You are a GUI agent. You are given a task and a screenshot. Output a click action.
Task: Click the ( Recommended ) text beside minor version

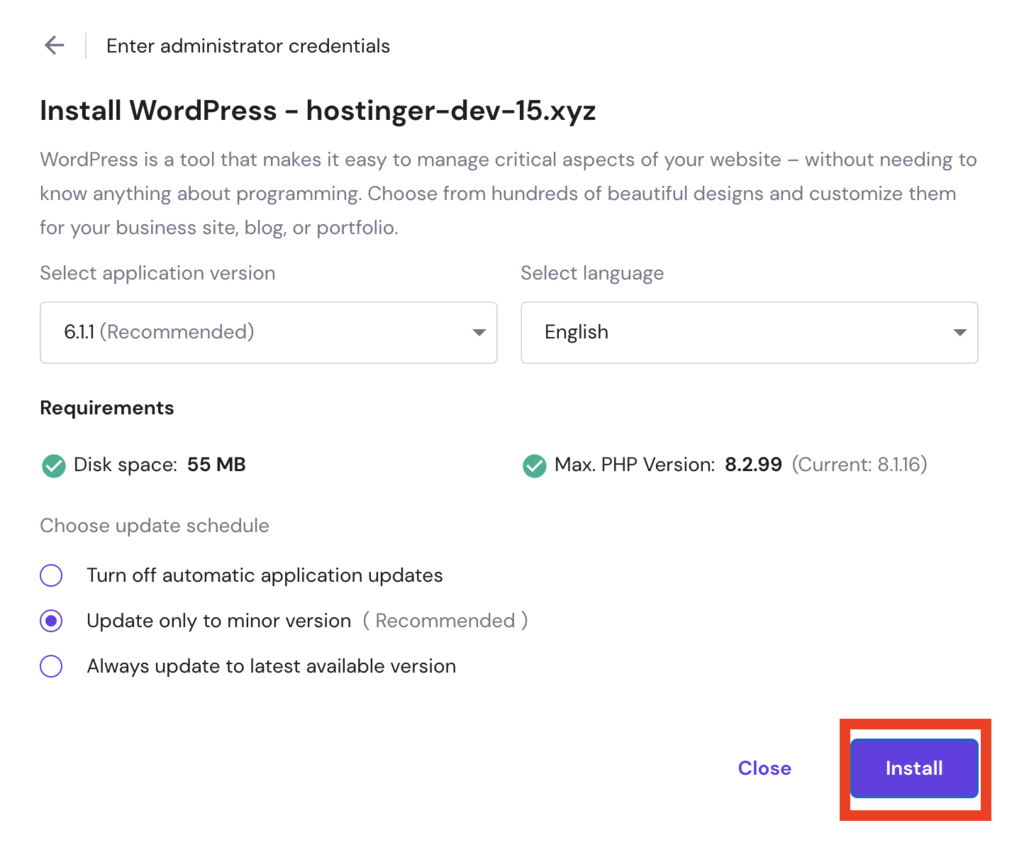[x=445, y=620]
